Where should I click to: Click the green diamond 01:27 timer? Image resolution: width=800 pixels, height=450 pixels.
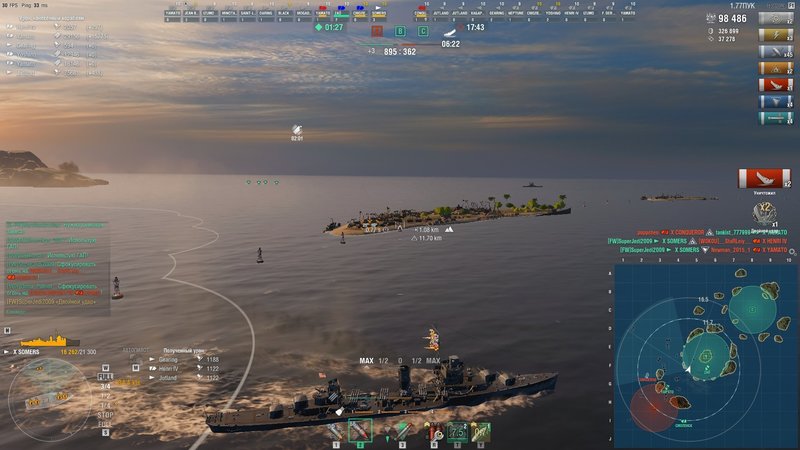329,27
